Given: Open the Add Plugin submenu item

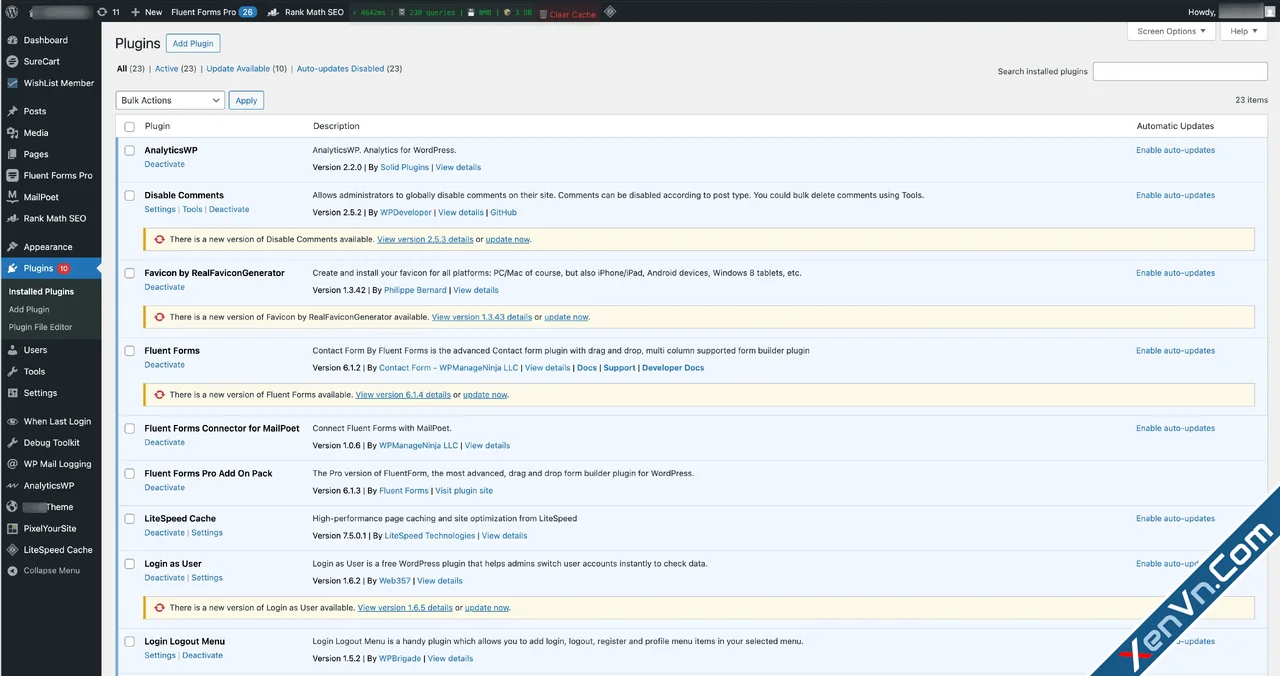Looking at the screenshot, I should (29, 309).
